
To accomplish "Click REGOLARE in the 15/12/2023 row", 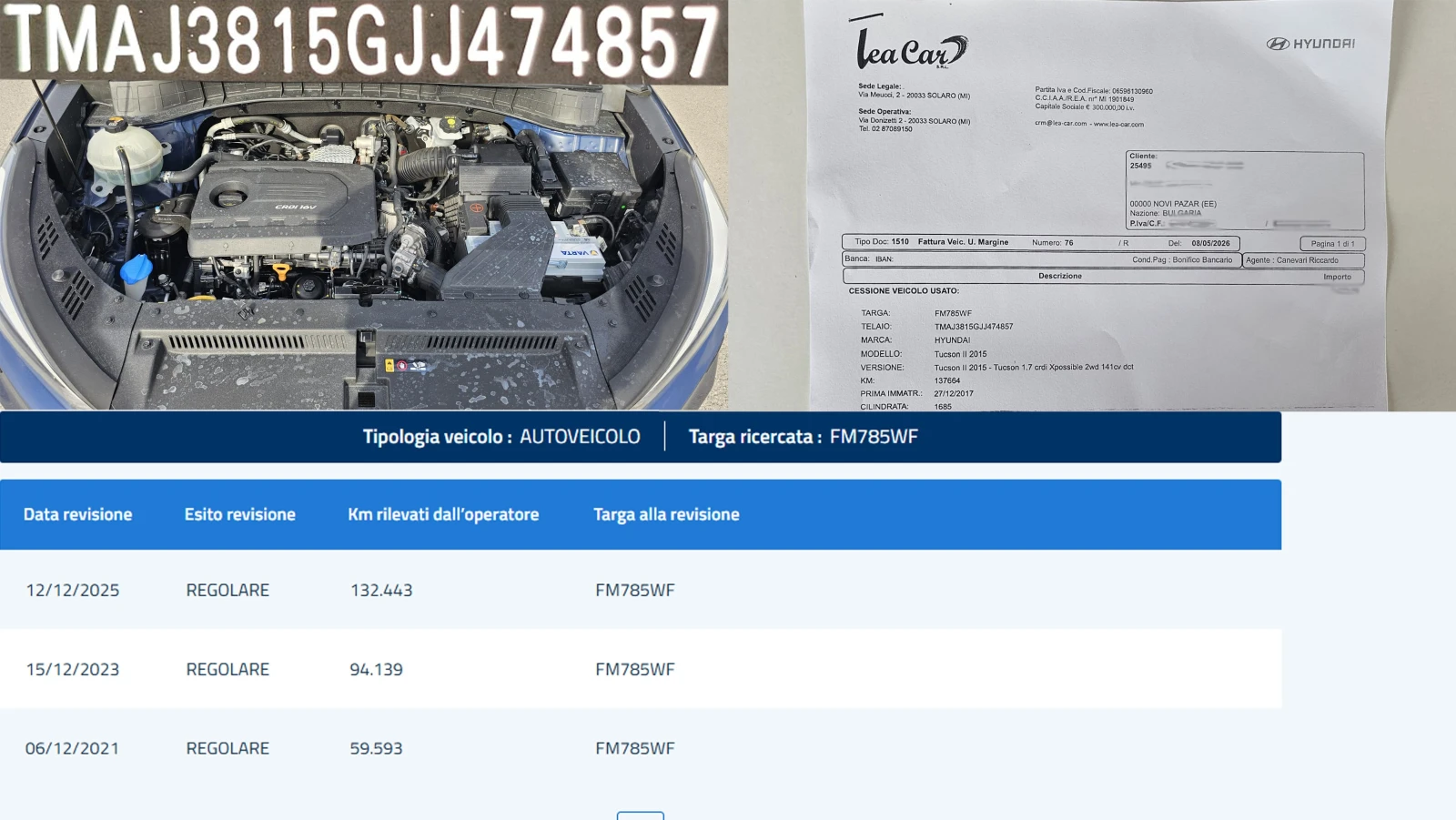I will 227,669.
